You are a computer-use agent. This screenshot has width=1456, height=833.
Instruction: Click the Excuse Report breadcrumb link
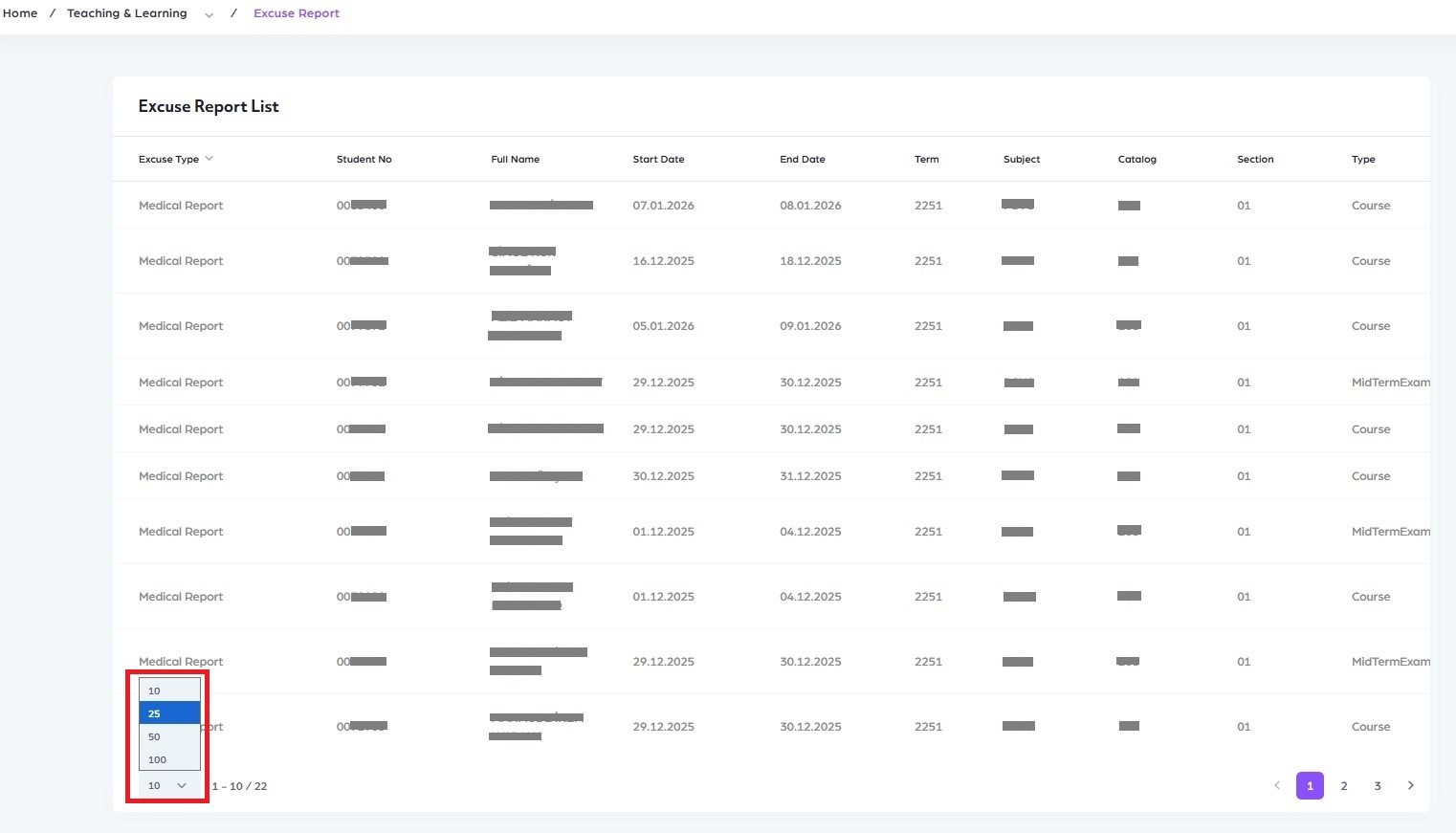click(x=297, y=13)
